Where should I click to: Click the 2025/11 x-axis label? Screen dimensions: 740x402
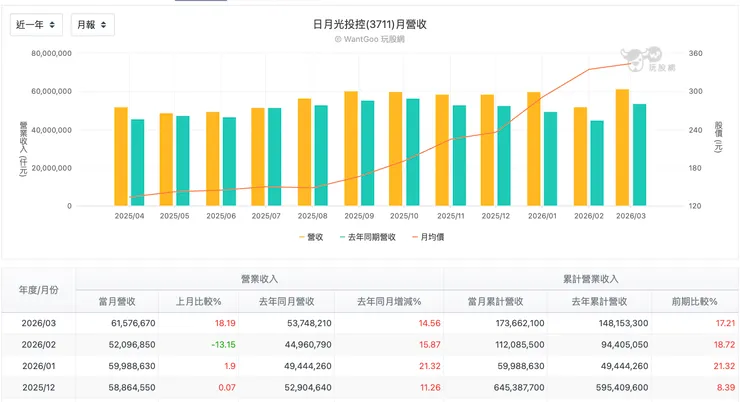pyautogui.click(x=450, y=216)
